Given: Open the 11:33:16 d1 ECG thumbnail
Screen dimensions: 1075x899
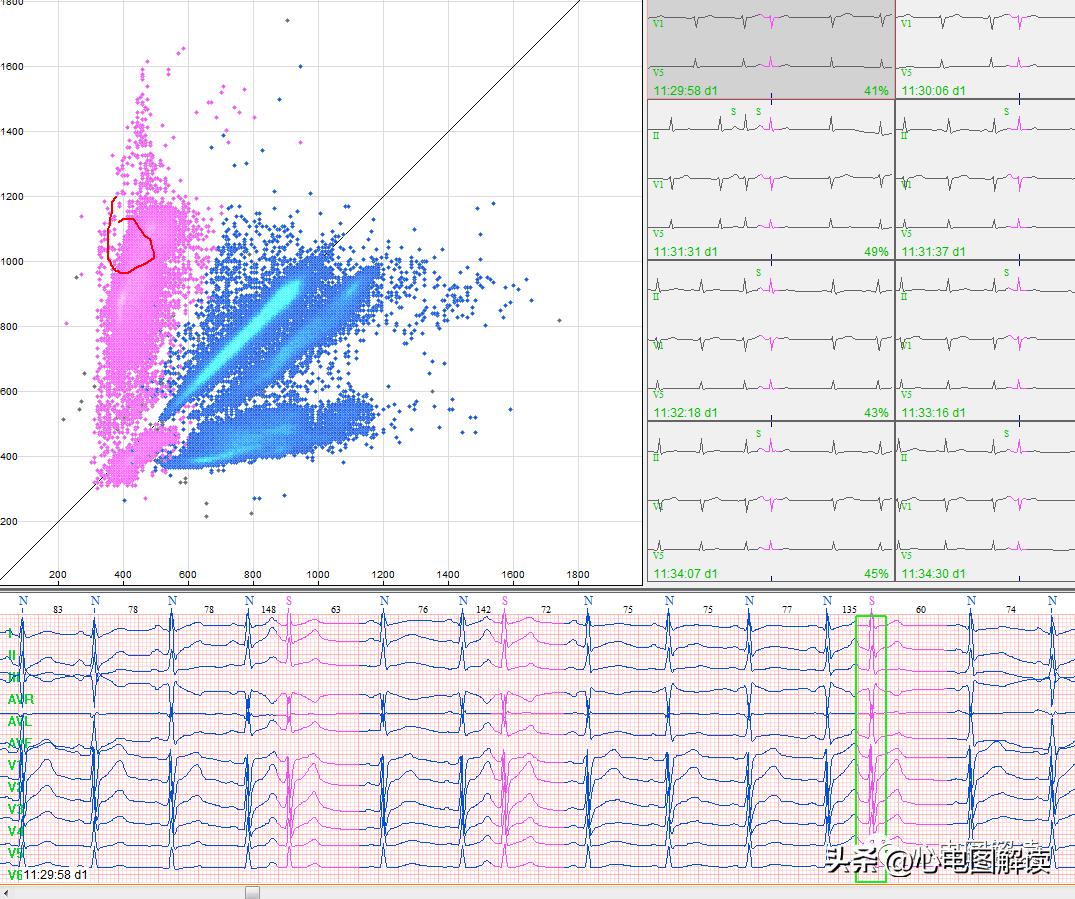Looking at the screenshot, I should click(985, 340).
